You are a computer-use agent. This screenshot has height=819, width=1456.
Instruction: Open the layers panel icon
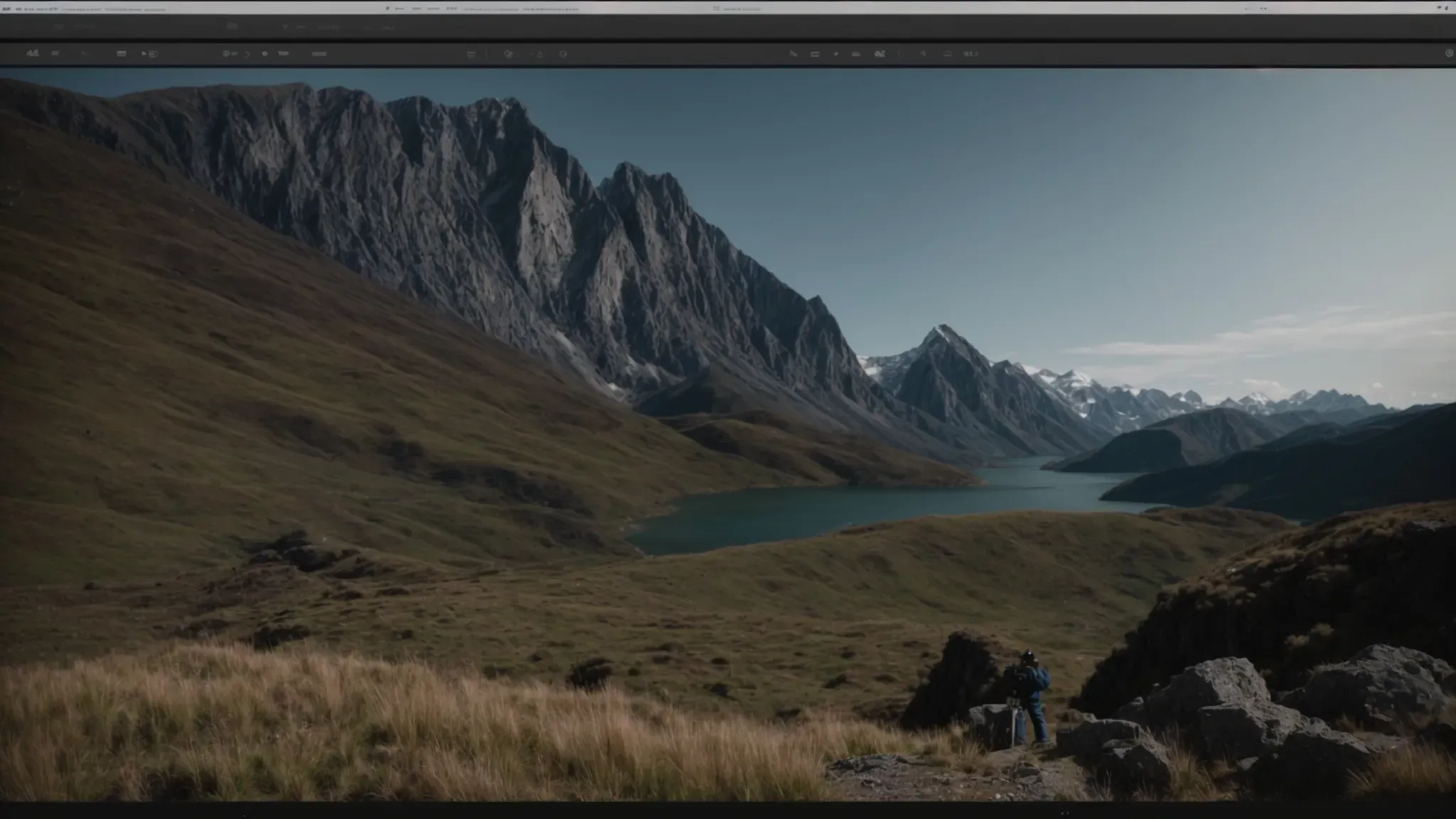tap(122, 52)
